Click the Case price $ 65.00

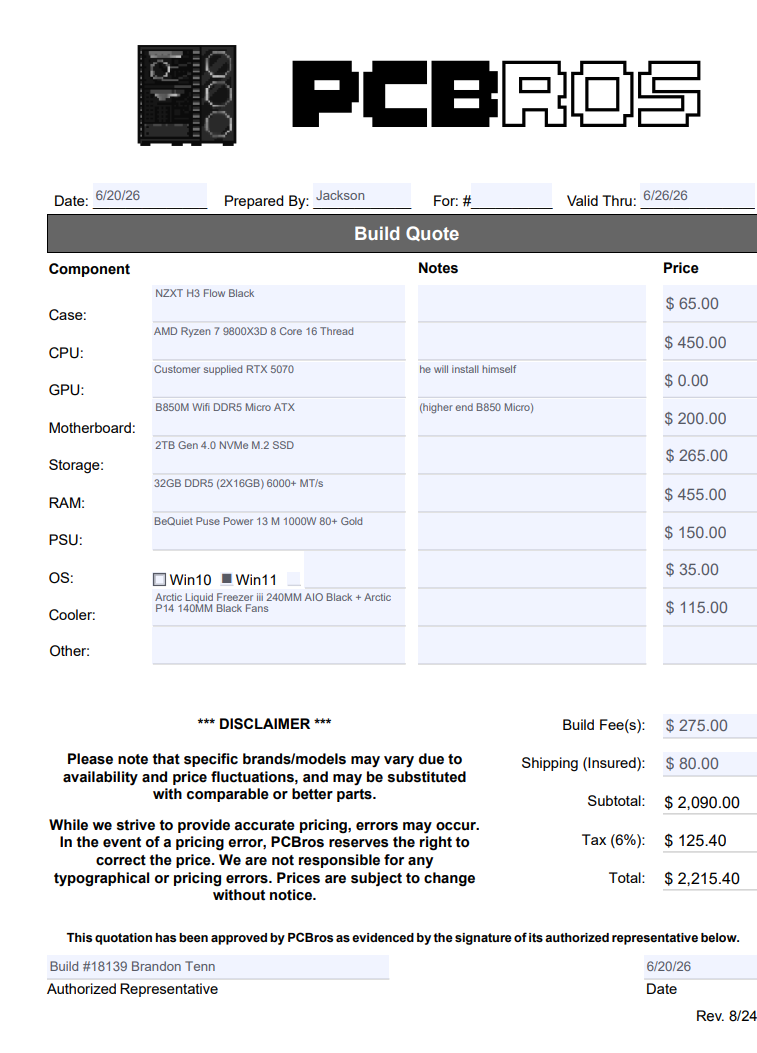click(710, 304)
